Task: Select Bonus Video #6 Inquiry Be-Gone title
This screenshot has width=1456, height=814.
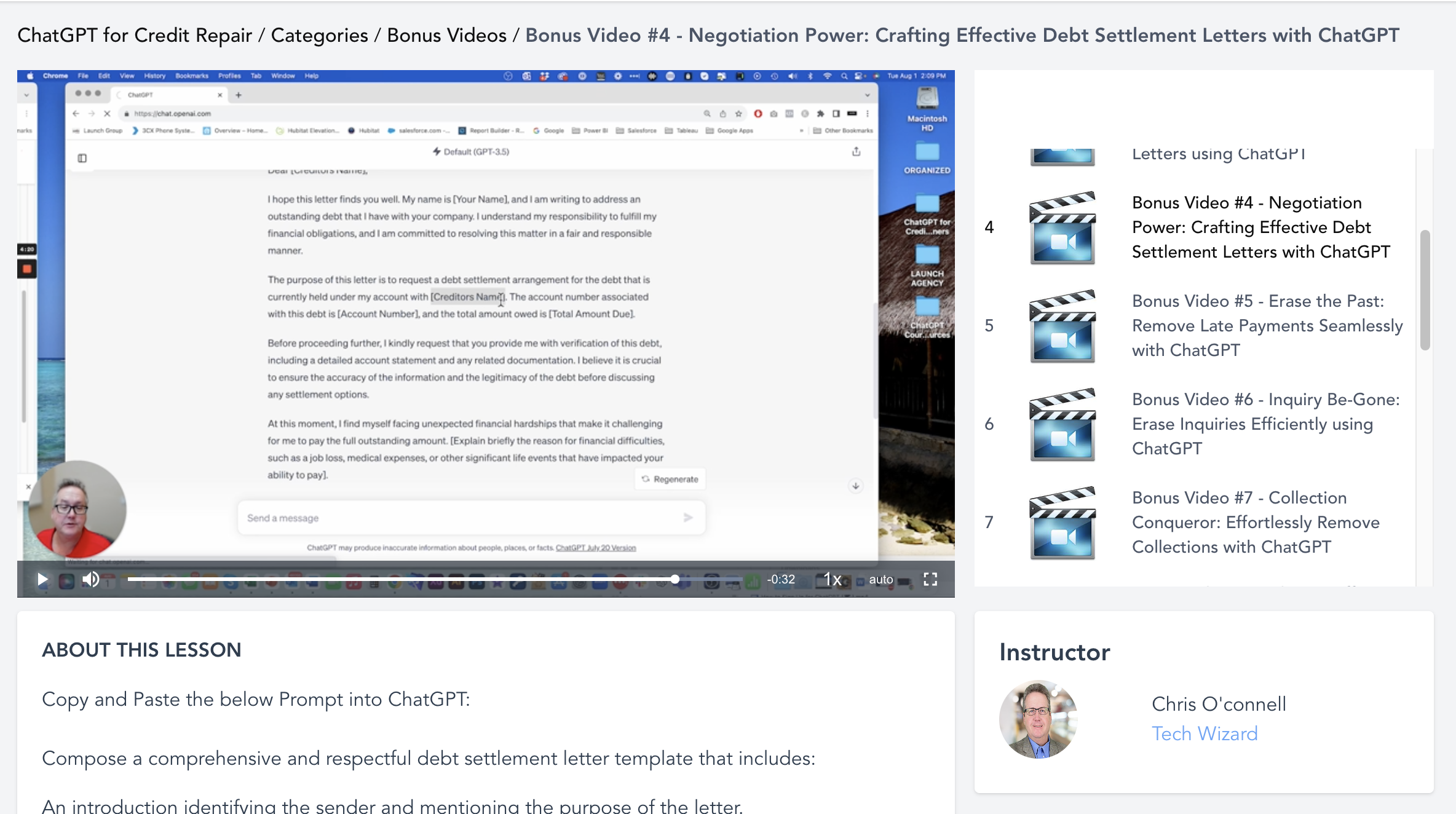Action: (1266, 424)
